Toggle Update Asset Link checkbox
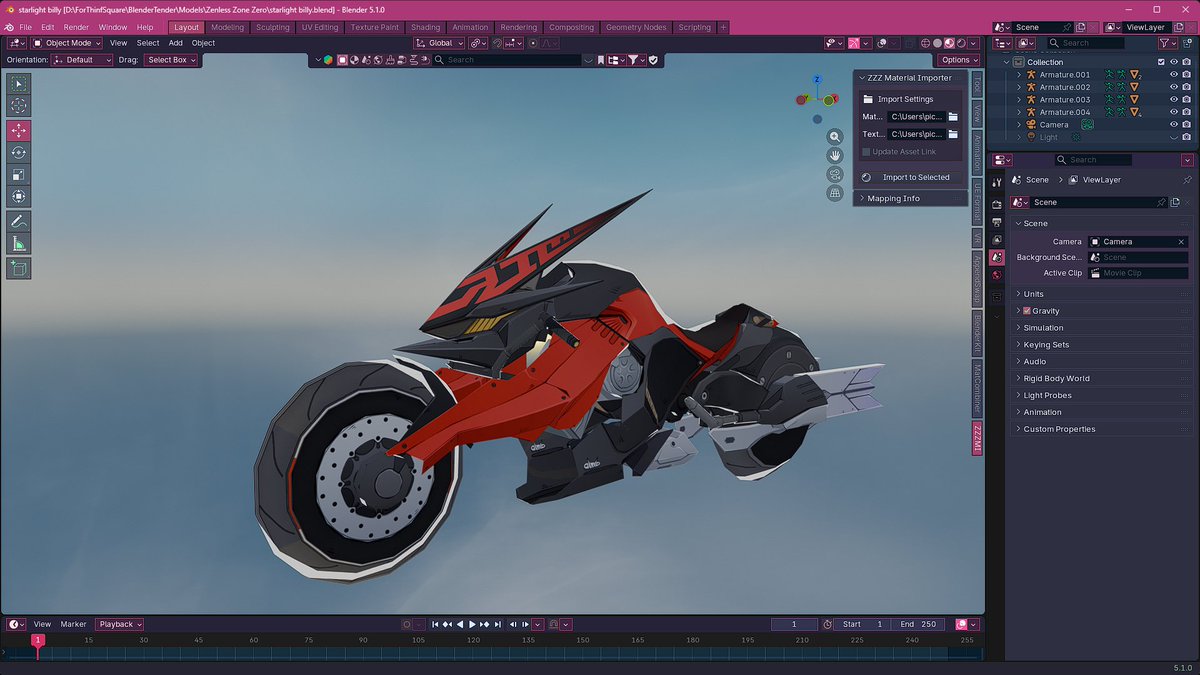 coord(866,152)
